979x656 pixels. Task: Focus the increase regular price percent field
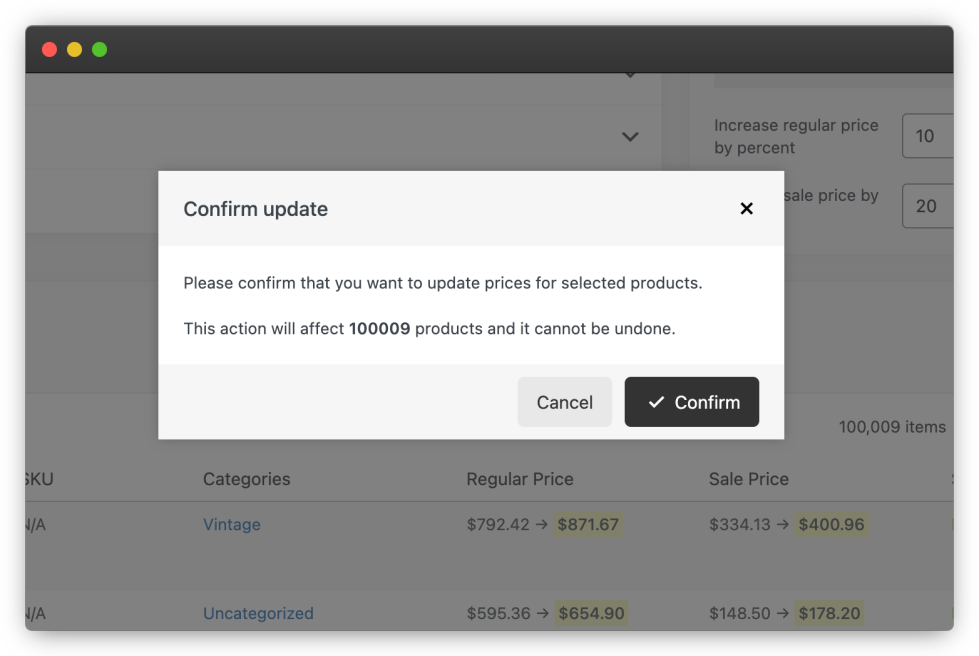(927, 136)
